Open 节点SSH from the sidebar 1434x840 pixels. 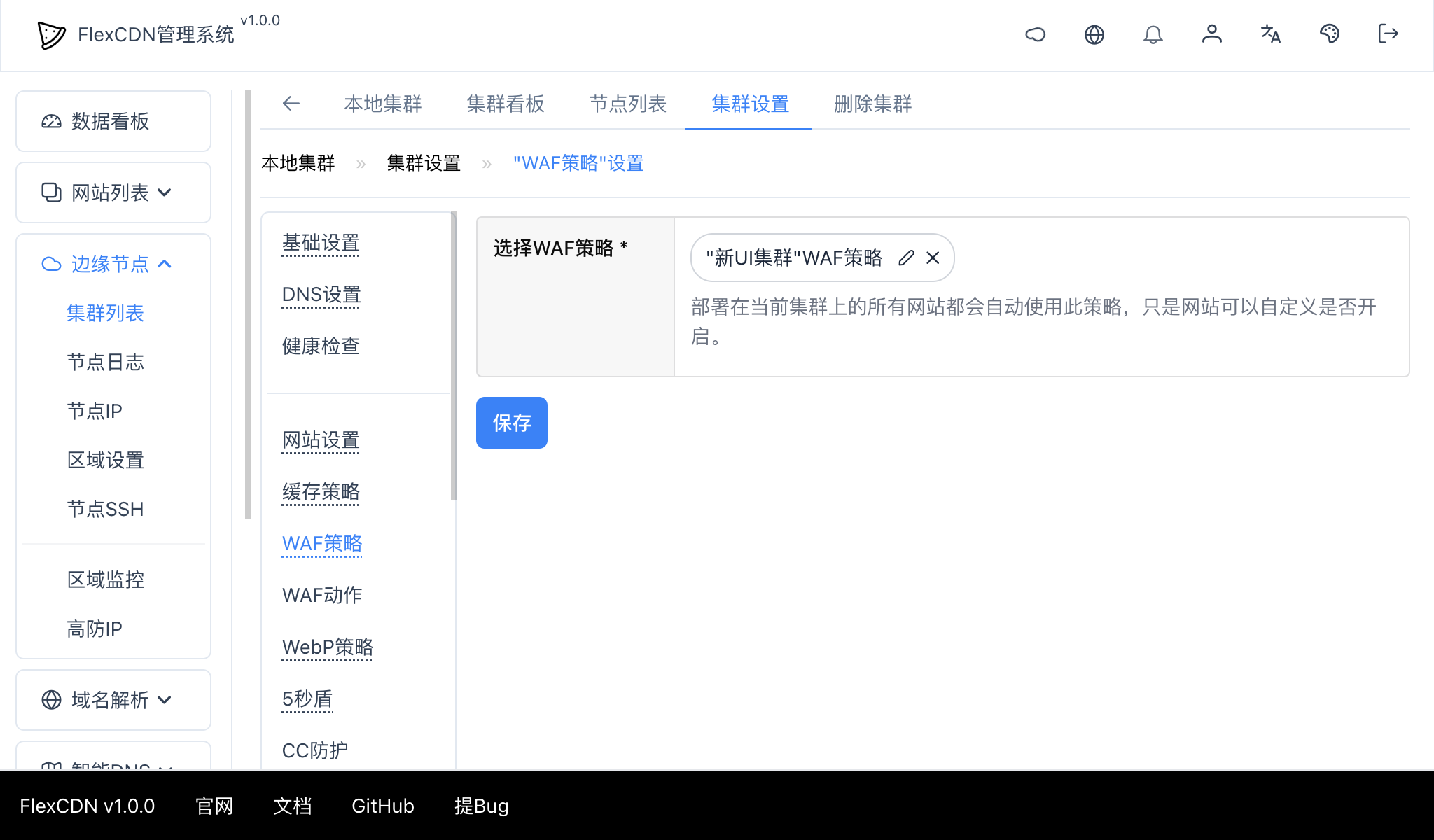pos(105,509)
